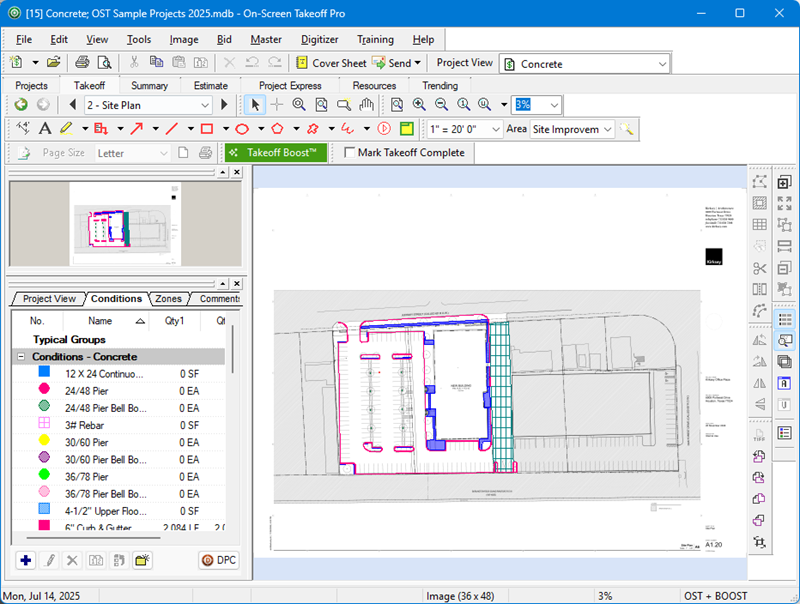This screenshot has width=800, height=604.
Task: Select the Ellipse annotation tool
Action: point(242,129)
